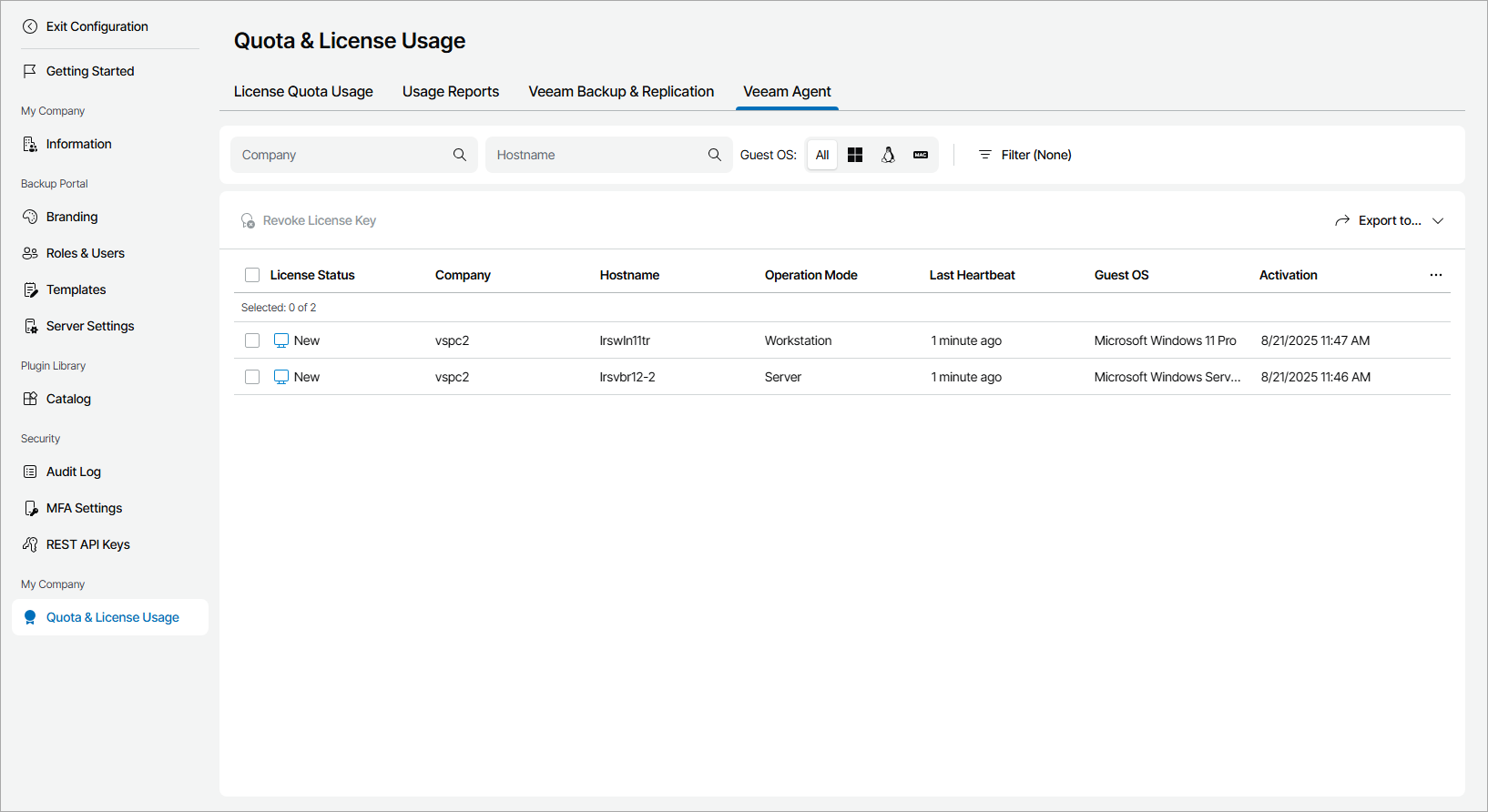Click the Quota & License Usage badge icon
Viewport: 1488px width, 812px height.
30,617
